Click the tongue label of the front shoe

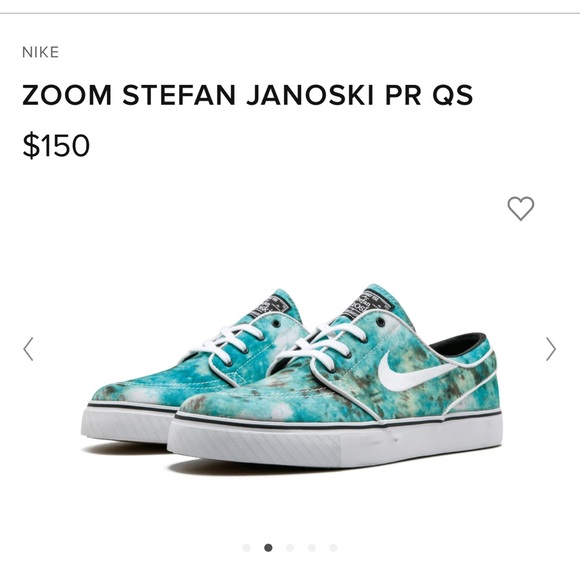[367, 303]
